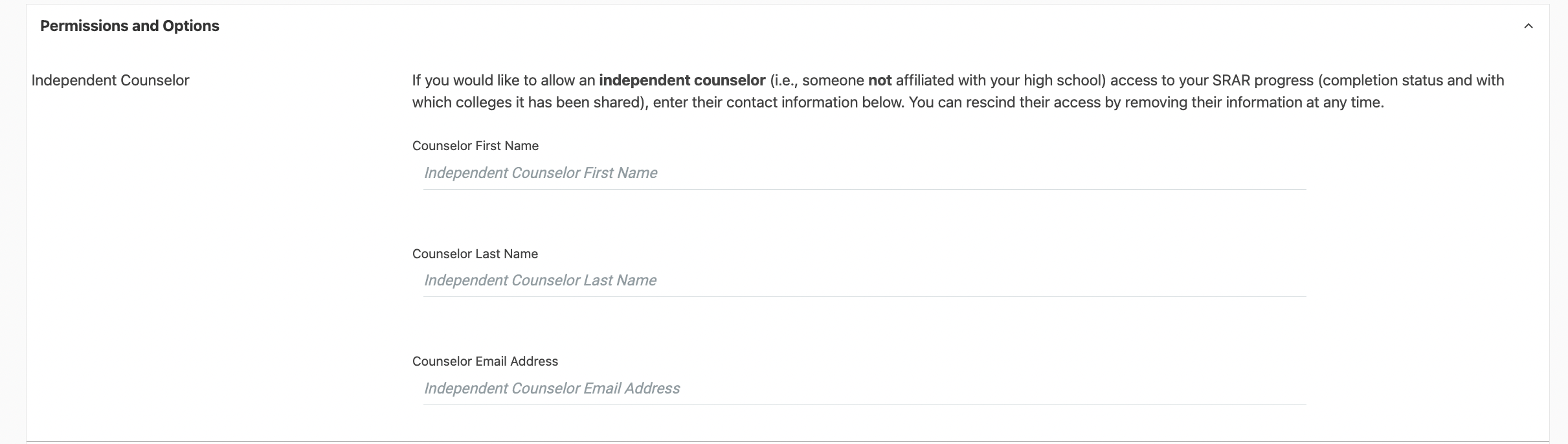Click the bold word "not" in description
Viewport: 1568px width, 444px height.
coord(879,80)
